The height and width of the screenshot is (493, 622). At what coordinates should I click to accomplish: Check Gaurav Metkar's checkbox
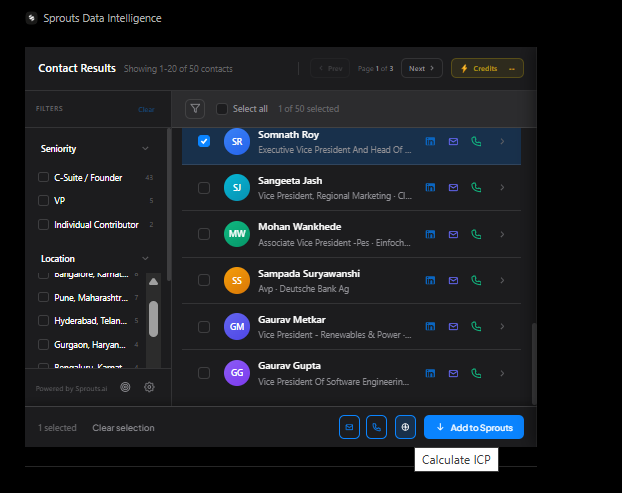tap(204, 327)
